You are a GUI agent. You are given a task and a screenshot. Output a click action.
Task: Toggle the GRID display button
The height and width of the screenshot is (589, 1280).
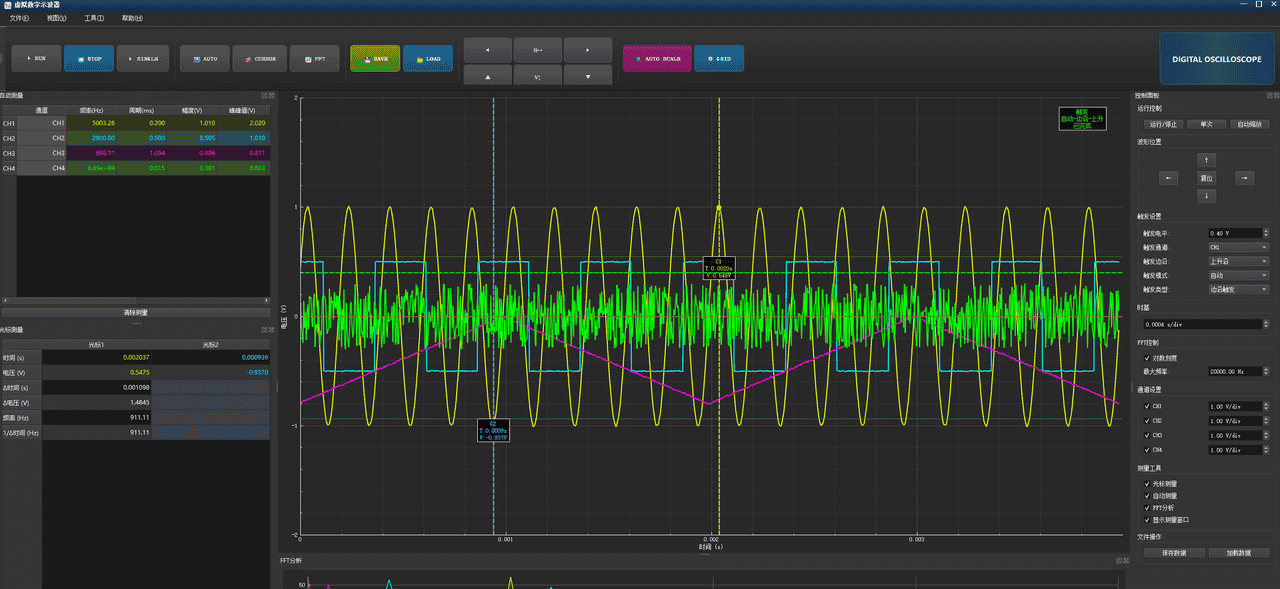(719, 59)
